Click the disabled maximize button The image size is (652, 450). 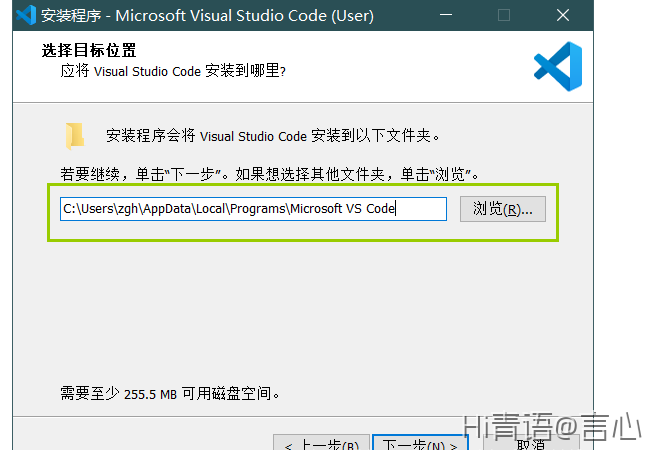click(x=504, y=15)
